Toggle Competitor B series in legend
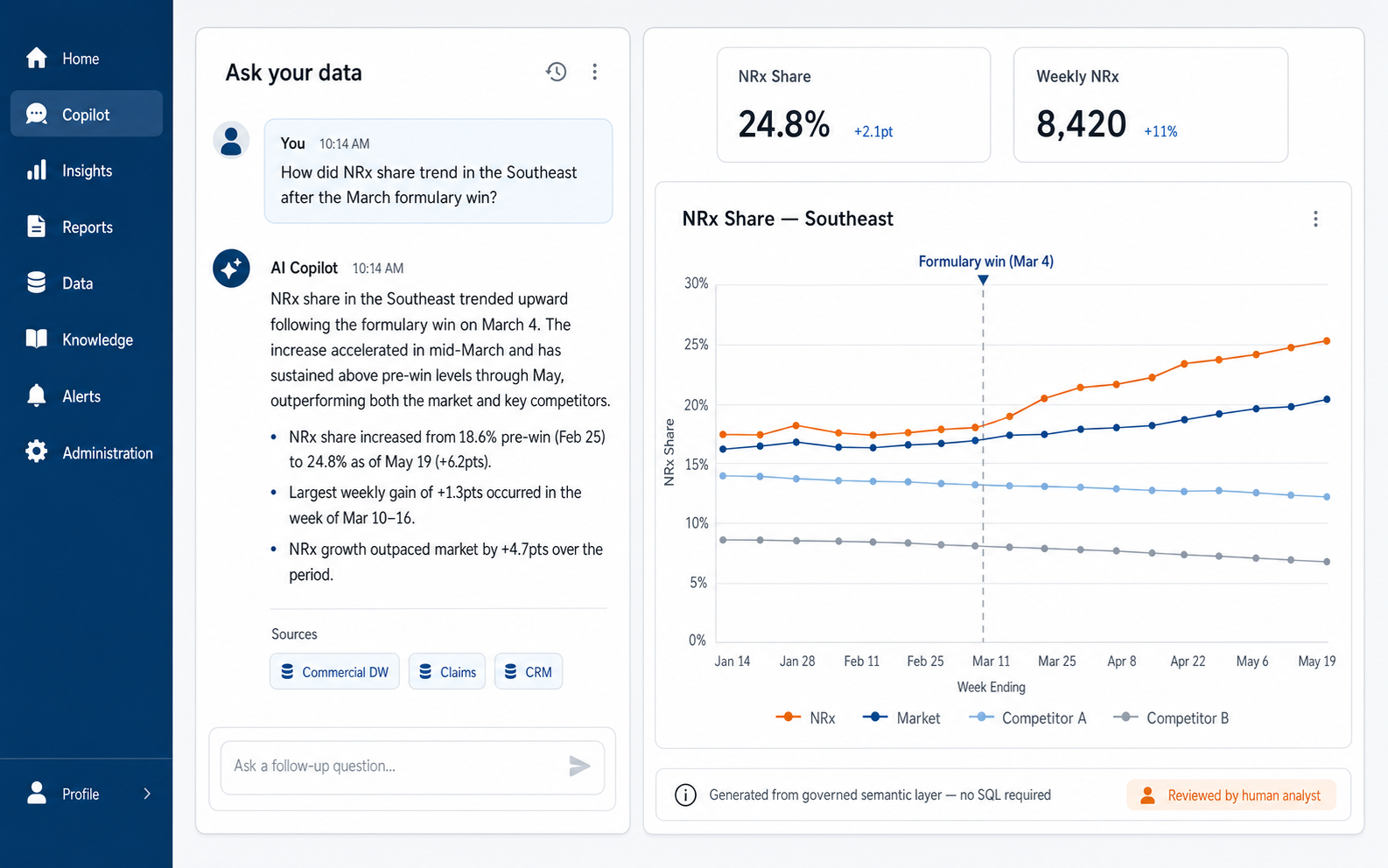Image resolution: width=1388 pixels, height=868 pixels. coord(1171,717)
